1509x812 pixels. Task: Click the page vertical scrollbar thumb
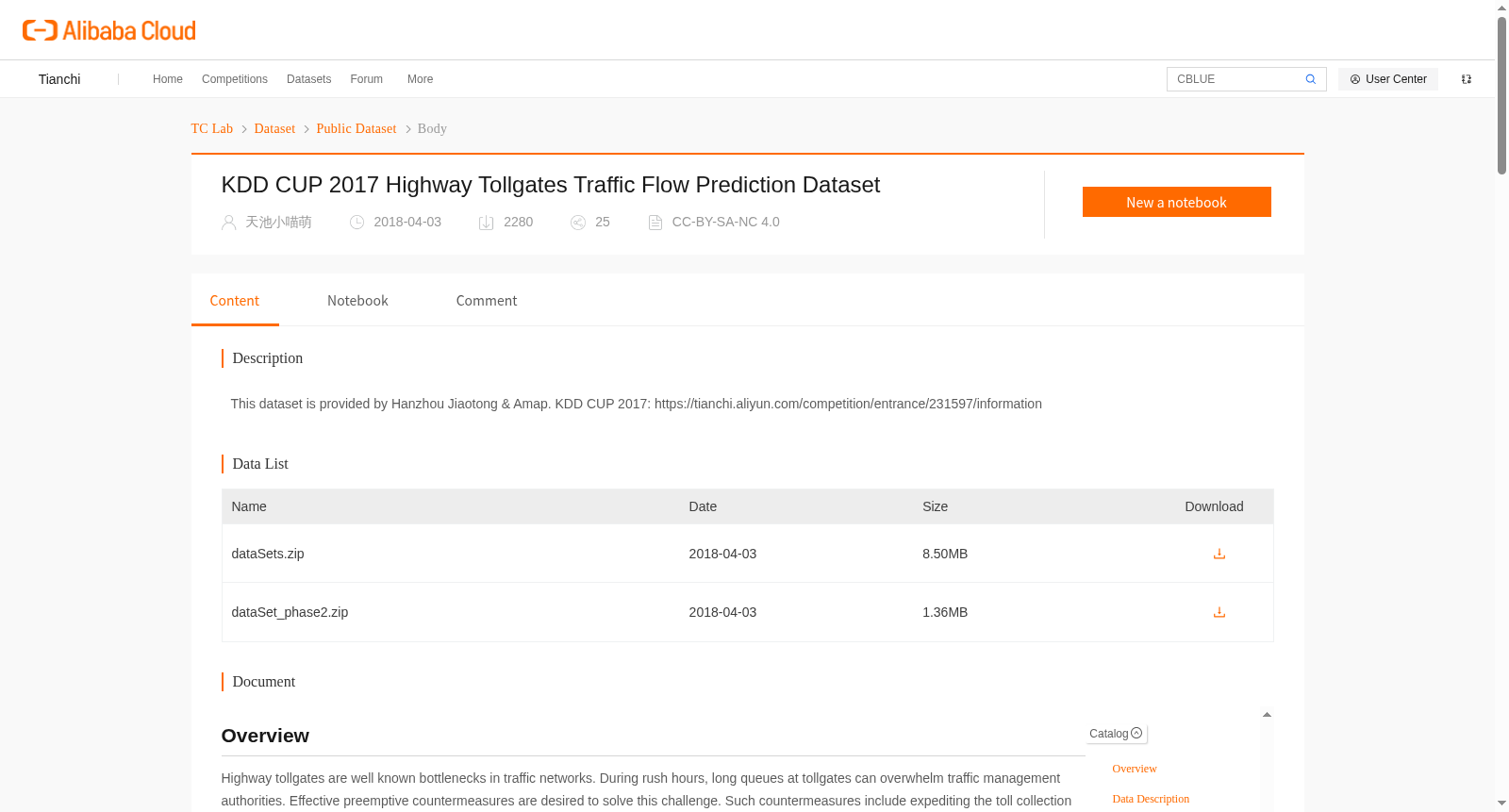click(1501, 94)
